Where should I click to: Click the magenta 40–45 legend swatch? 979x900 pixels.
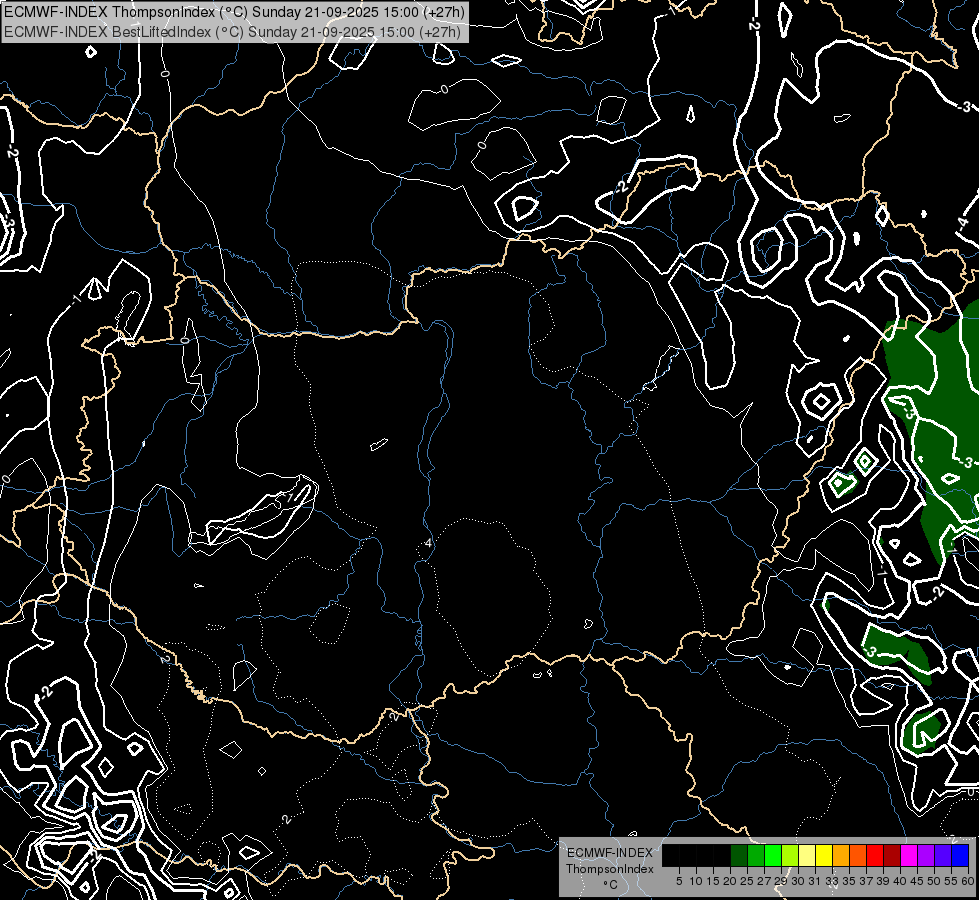909,855
